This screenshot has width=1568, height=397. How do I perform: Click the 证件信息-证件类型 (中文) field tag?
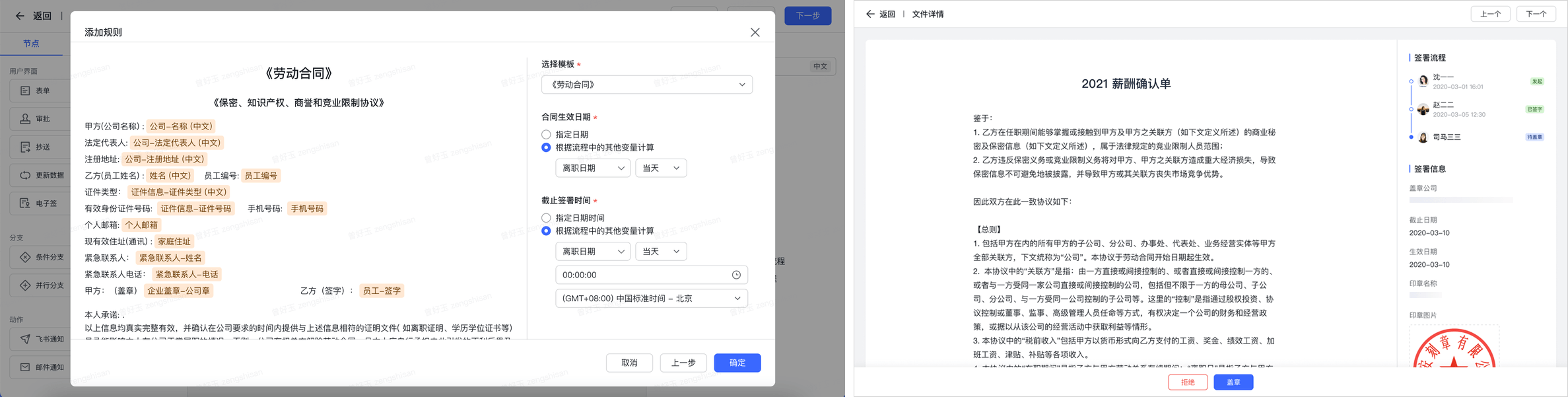179,192
